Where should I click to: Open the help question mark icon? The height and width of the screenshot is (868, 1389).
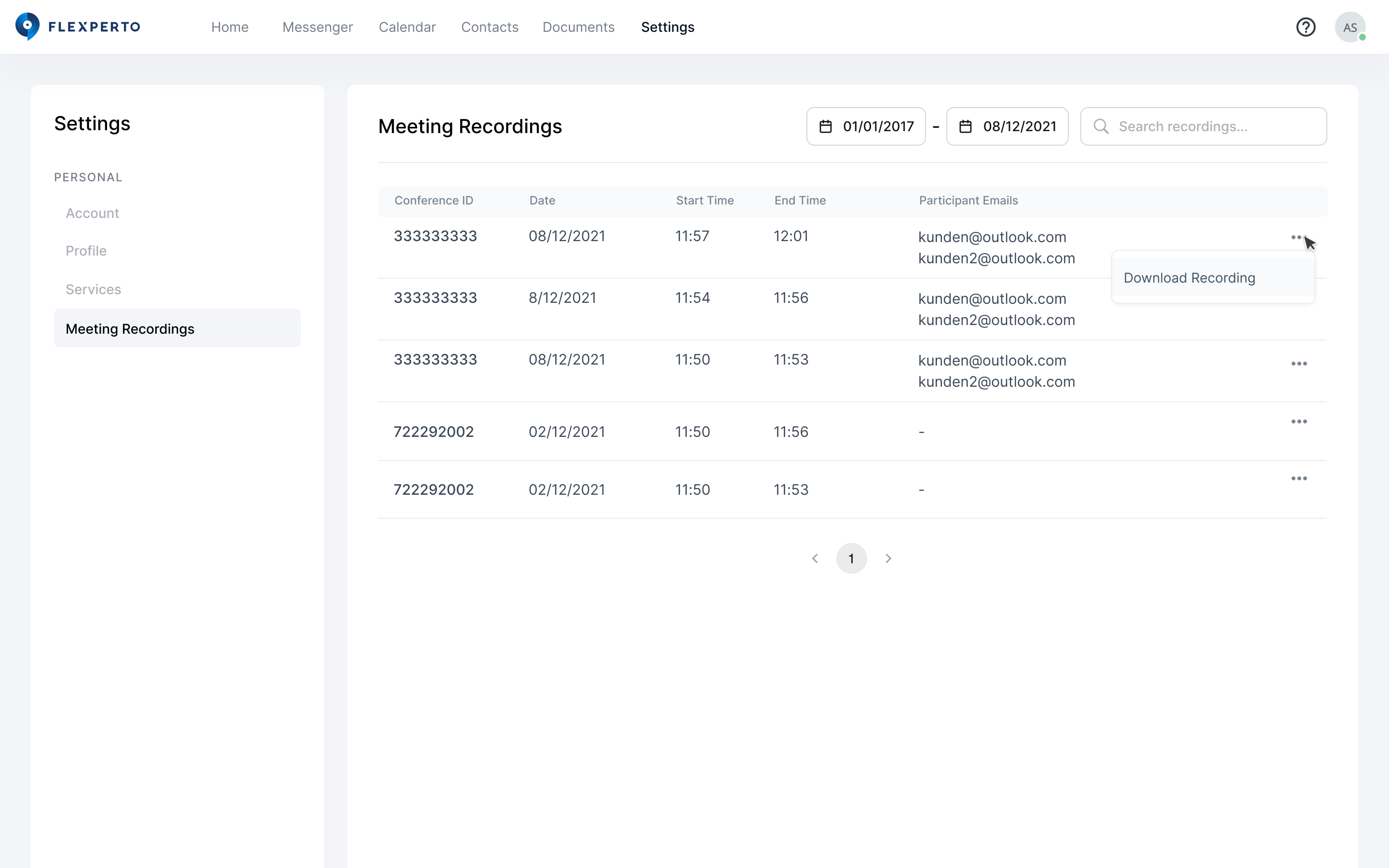1305,27
